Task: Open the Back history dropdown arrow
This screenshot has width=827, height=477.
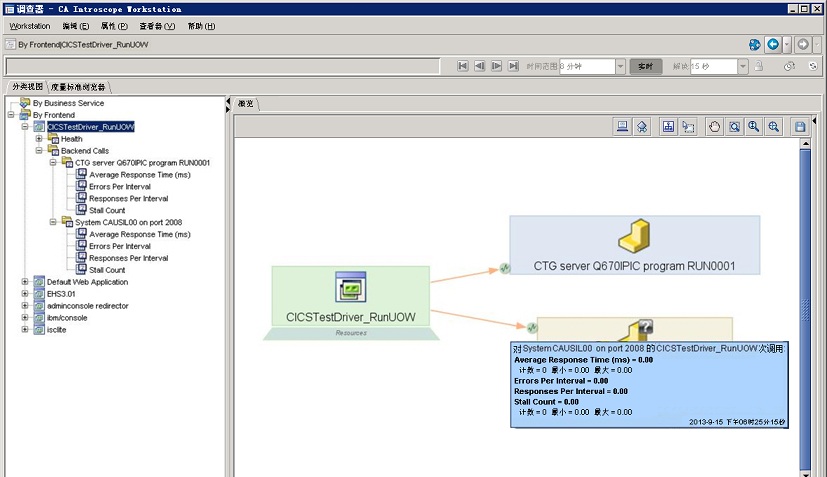Action: click(x=787, y=44)
